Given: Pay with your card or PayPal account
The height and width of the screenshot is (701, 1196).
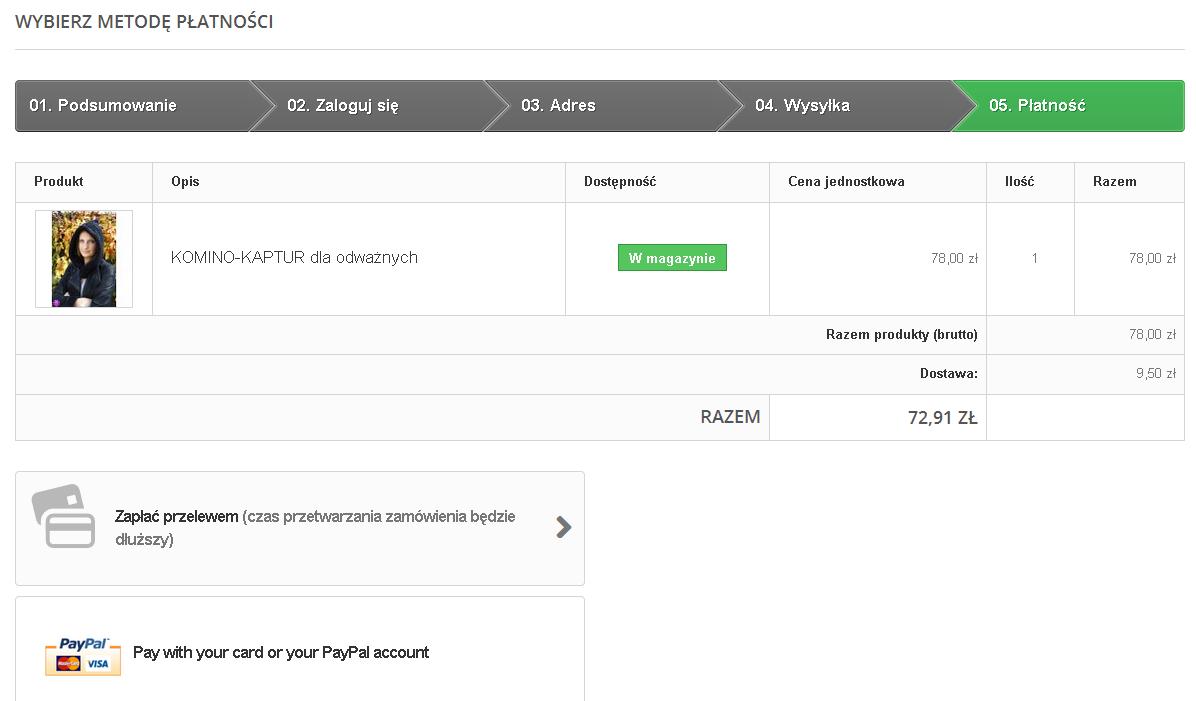Looking at the screenshot, I should [281, 653].
